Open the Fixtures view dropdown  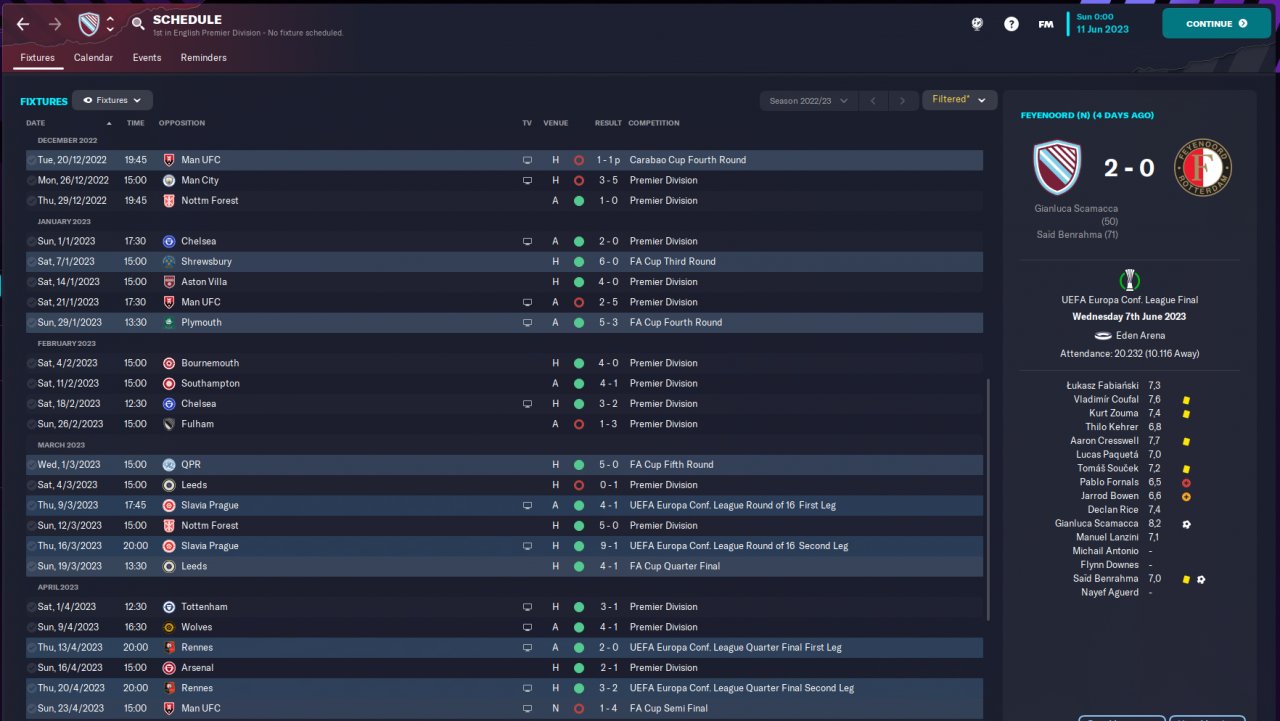112,100
